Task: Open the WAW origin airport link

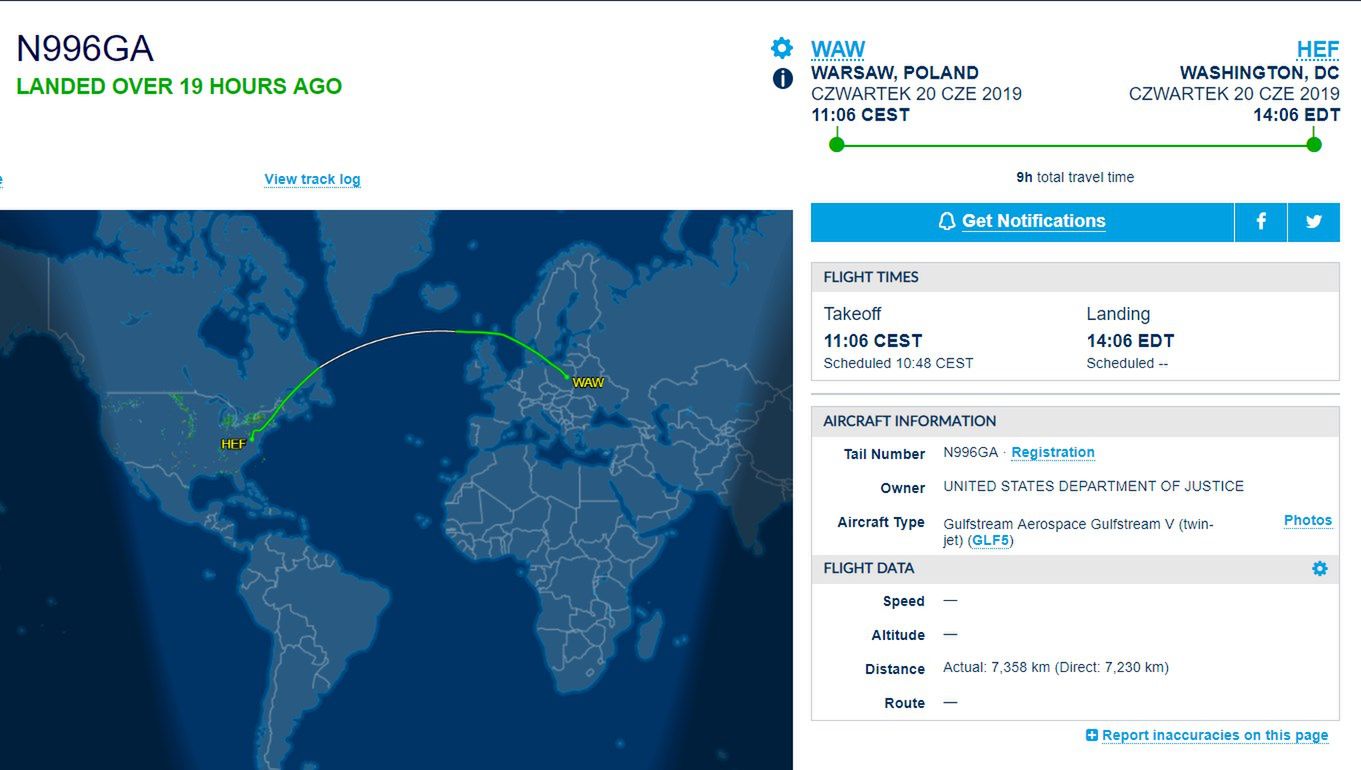Action: [x=838, y=49]
